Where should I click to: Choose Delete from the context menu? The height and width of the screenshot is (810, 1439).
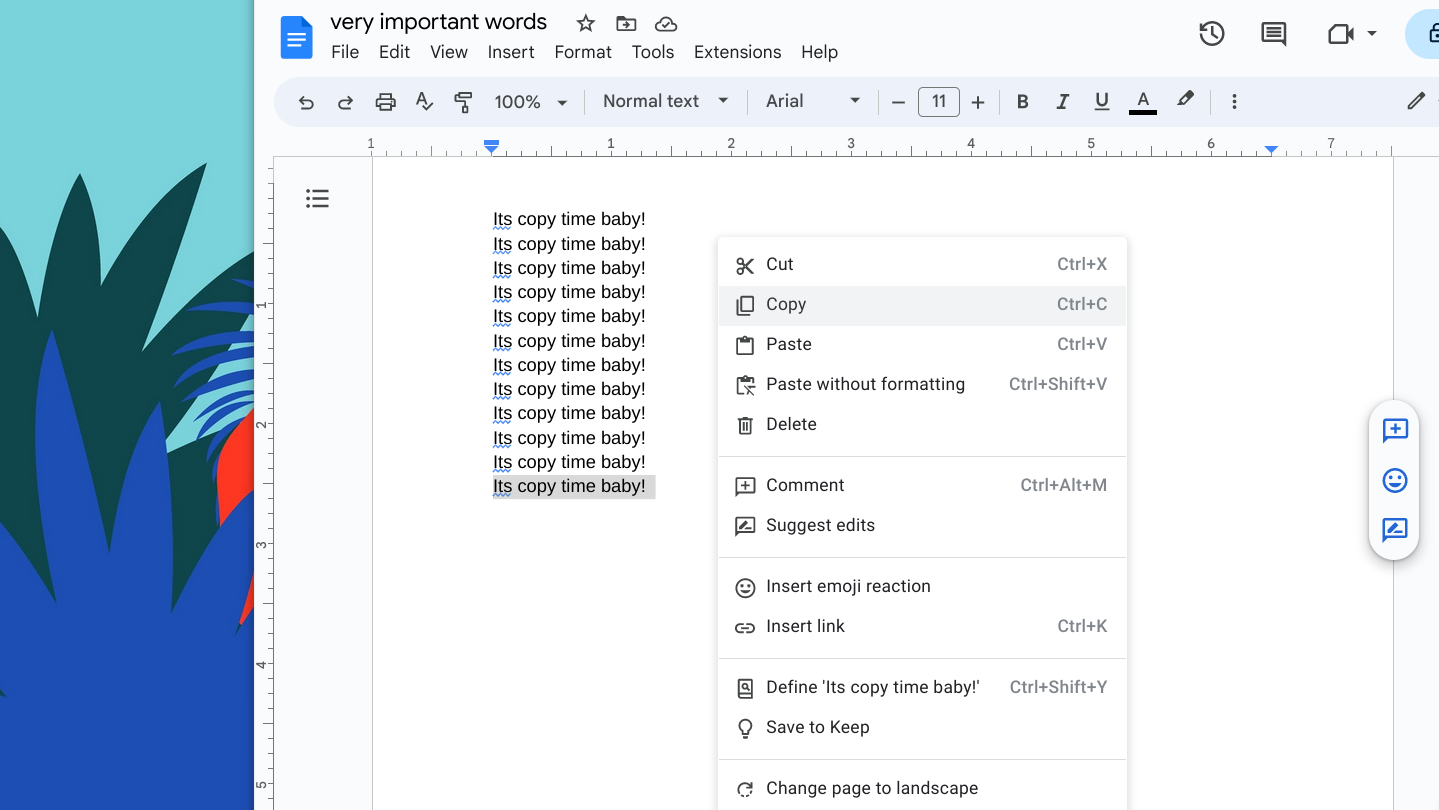(922, 425)
